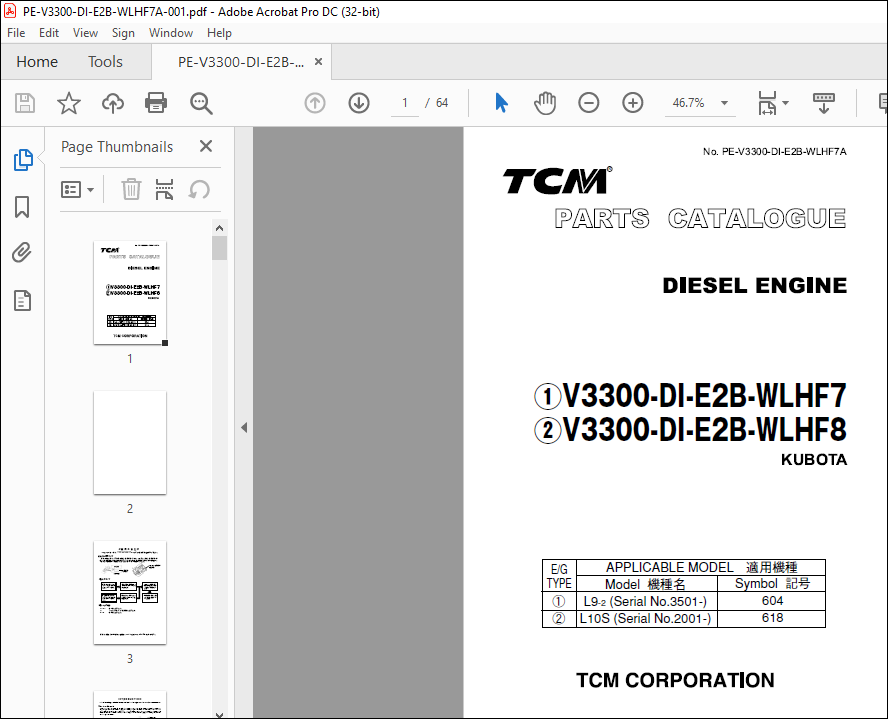Screen dimensions: 888x719
Task: Switch to the Tools tab
Action: point(105,62)
